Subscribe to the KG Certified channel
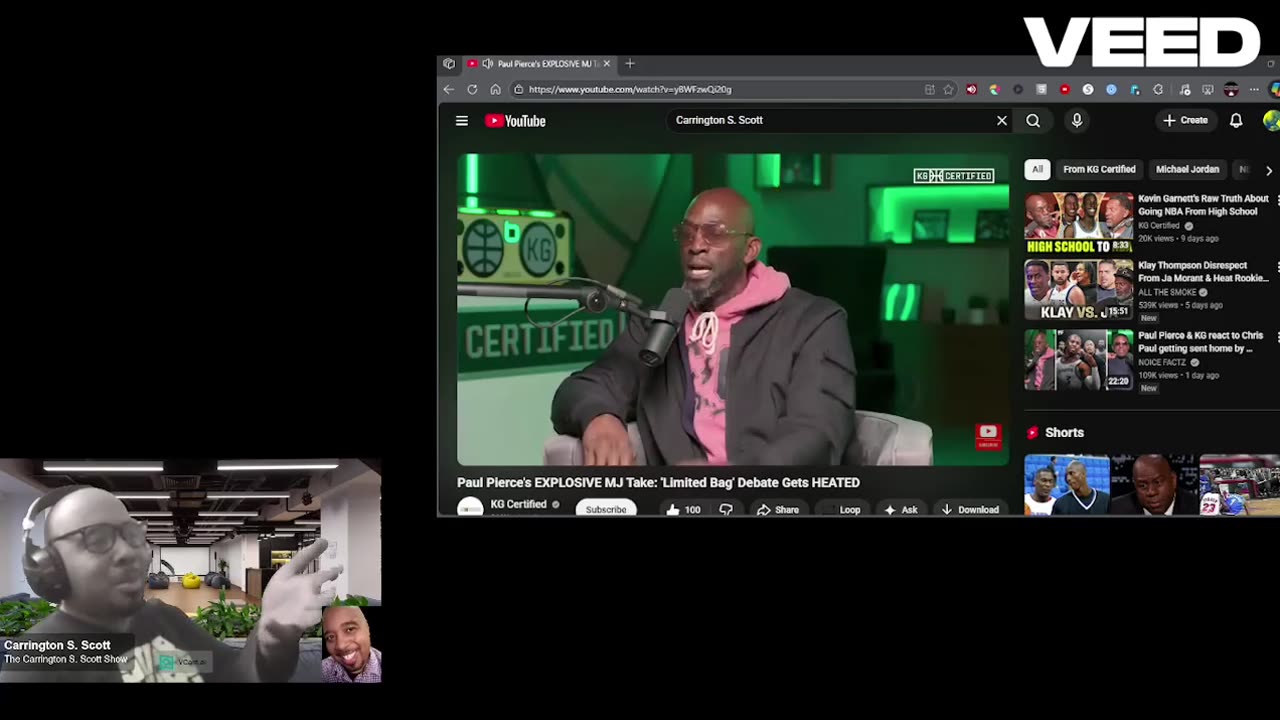This screenshot has width=1280, height=720. coord(606,509)
